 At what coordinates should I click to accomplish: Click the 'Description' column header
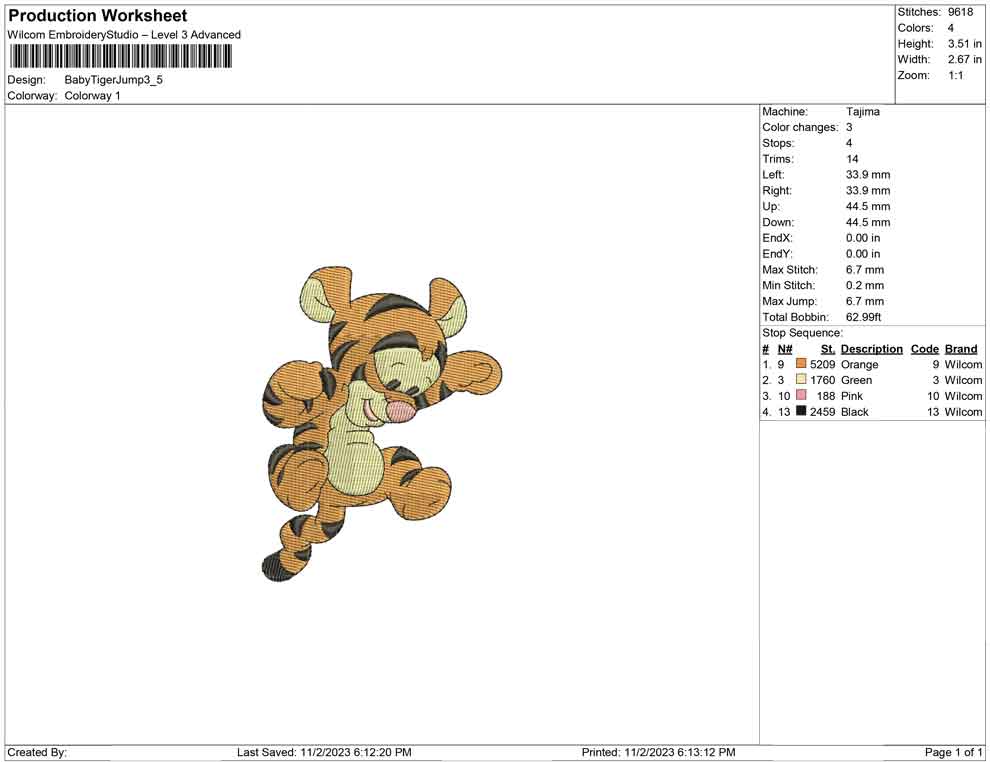[x=871, y=349]
